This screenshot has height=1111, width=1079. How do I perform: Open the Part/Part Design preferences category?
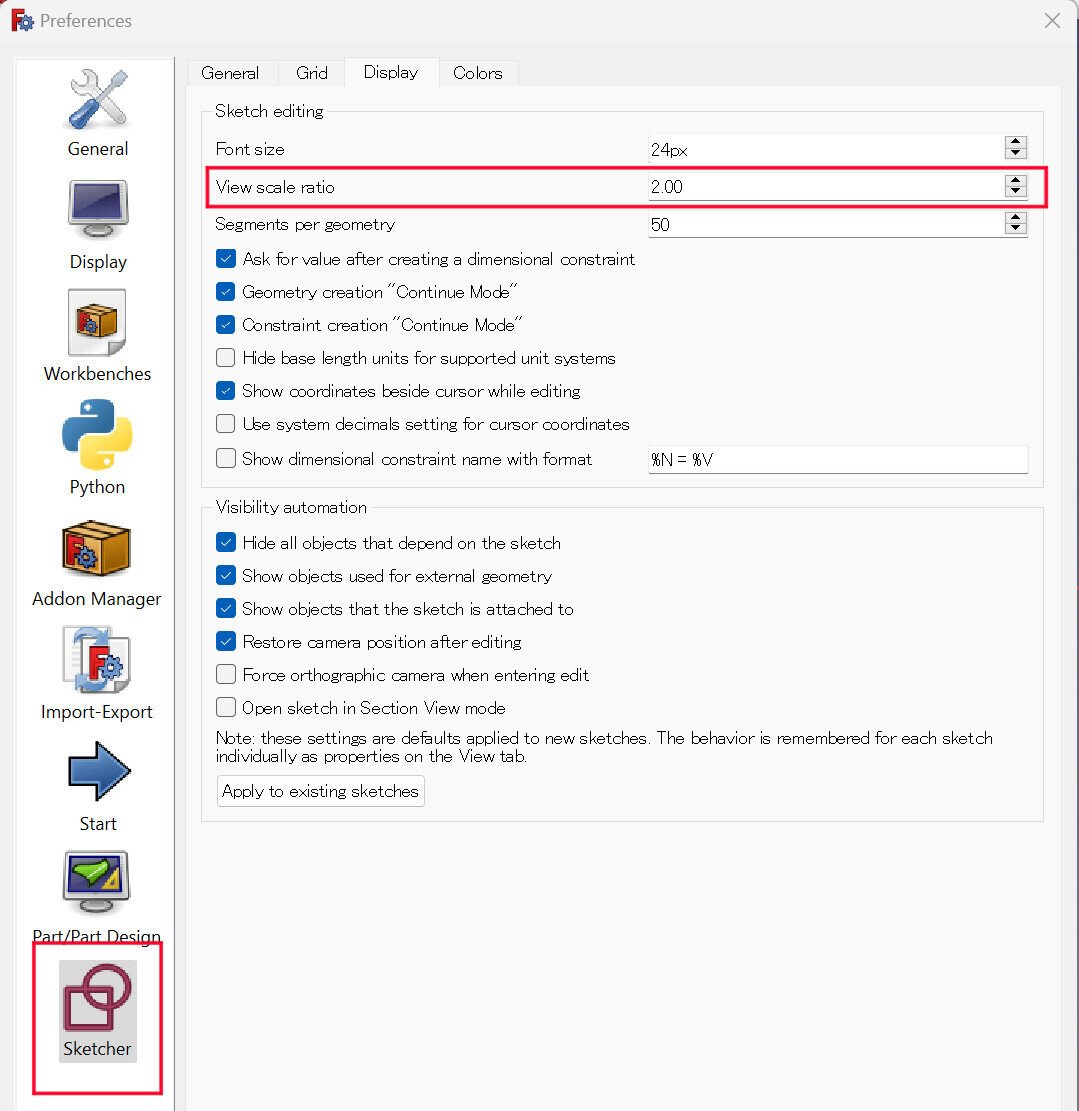point(96,898)
